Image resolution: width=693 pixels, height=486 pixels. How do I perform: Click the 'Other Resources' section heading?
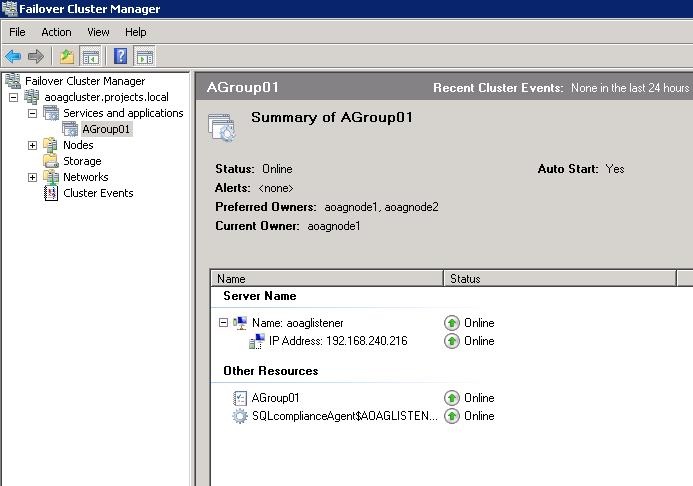(271, 371)
